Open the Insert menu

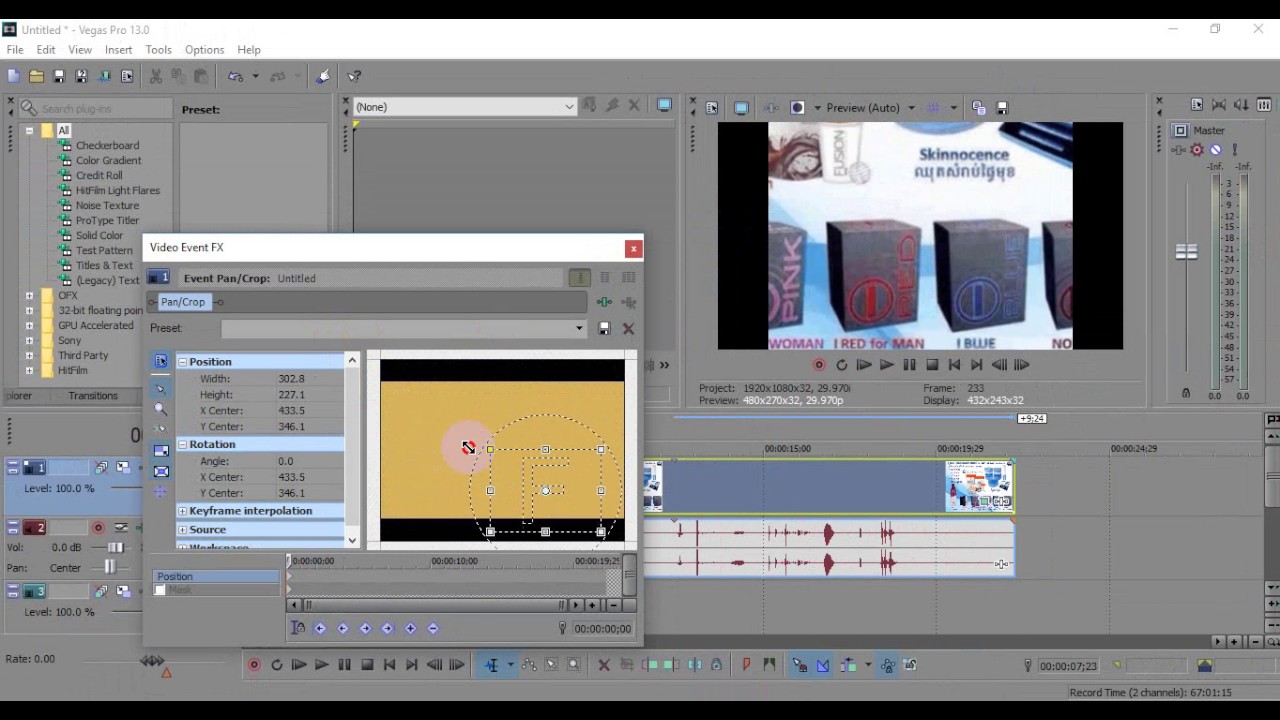118,50
